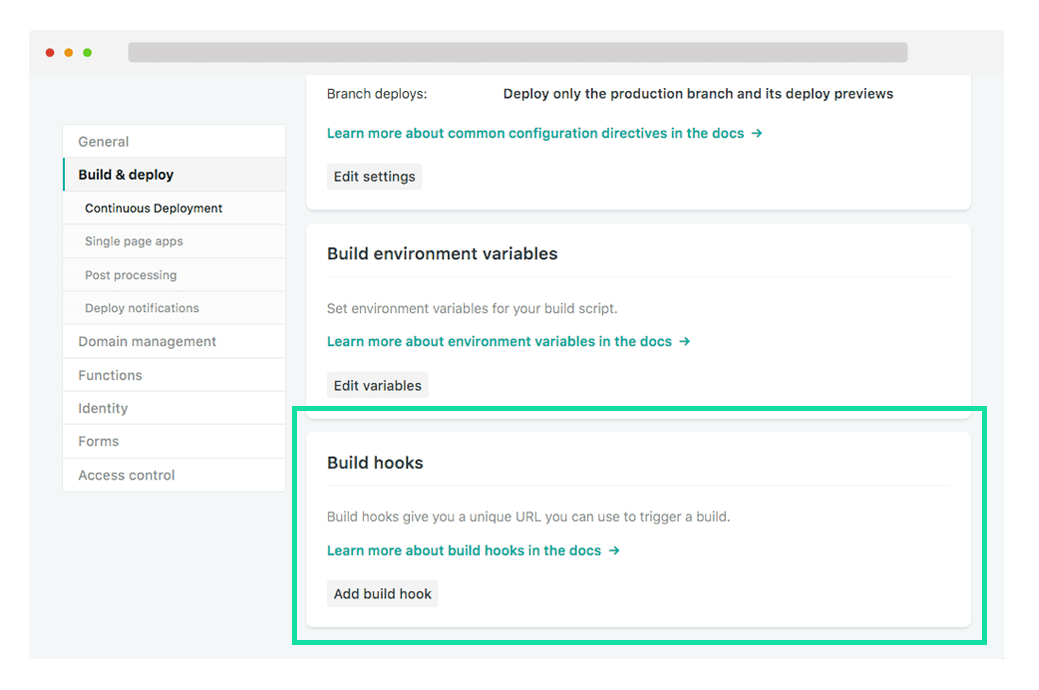Viewport: 1039px width, 690px height.
Task: View Access control settings
Action: click(126, 475)
